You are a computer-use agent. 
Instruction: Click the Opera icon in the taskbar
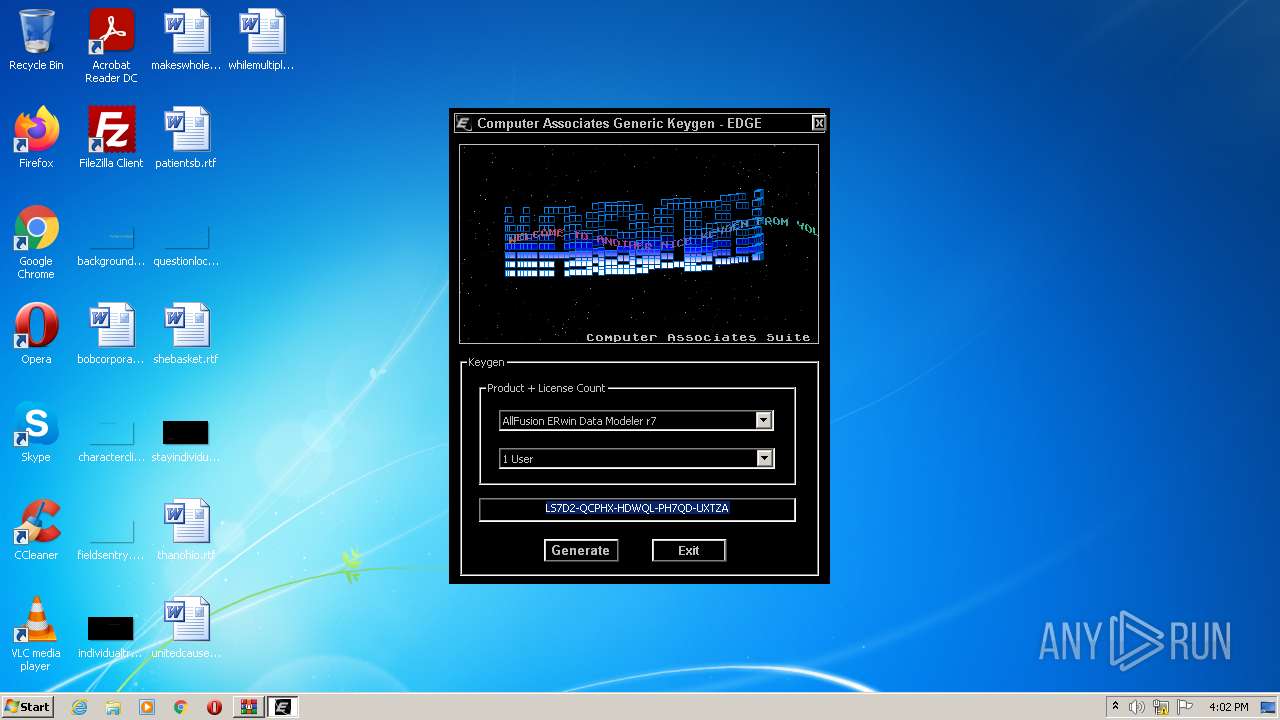click(x=214, y=707)
